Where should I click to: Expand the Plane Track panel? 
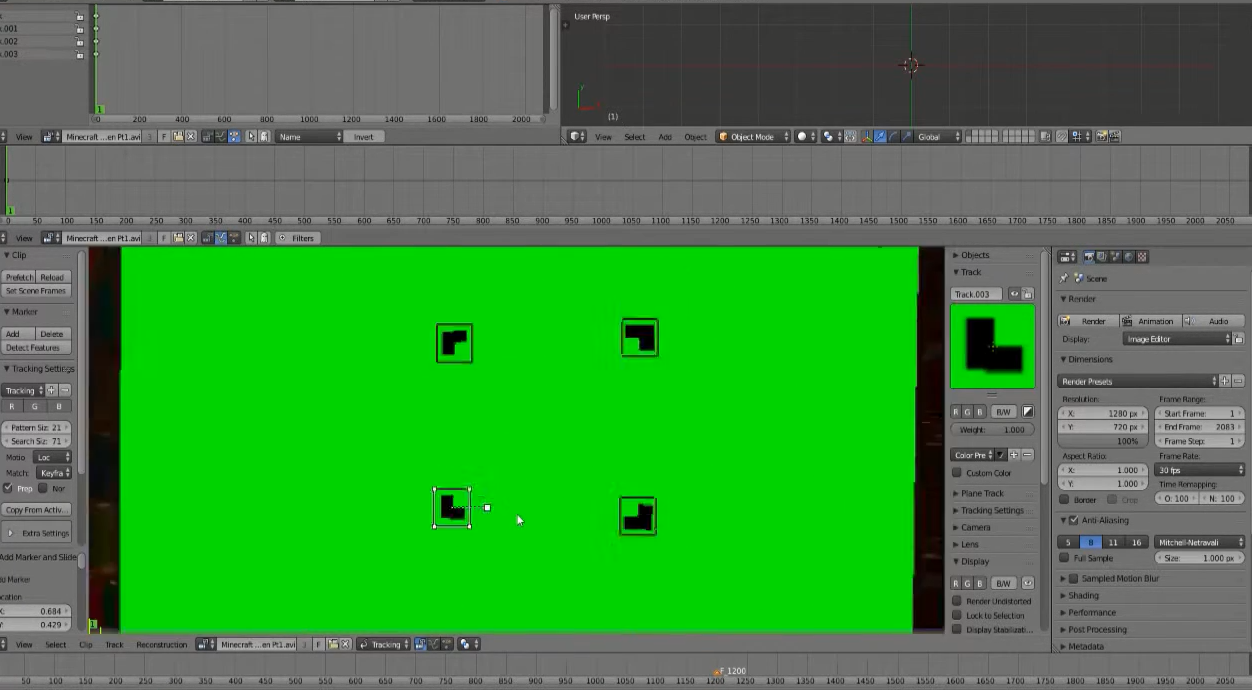[x=982, y=493]
